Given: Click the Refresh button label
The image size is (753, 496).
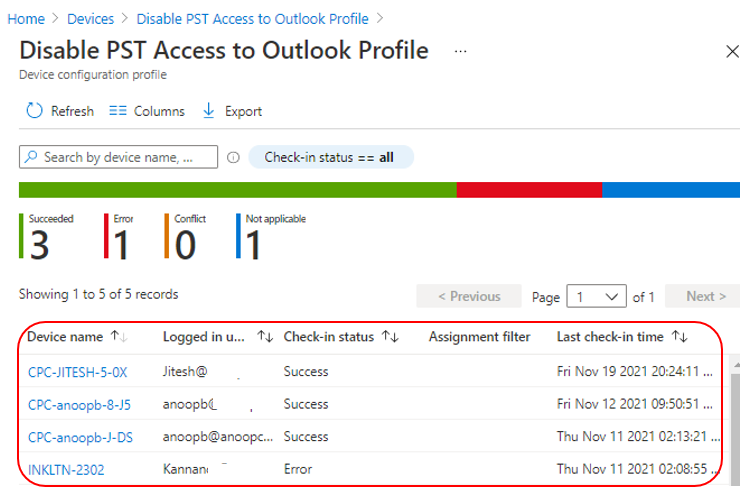Looking at the screenshot, I should pyautogui.click(x=73, y=111).
